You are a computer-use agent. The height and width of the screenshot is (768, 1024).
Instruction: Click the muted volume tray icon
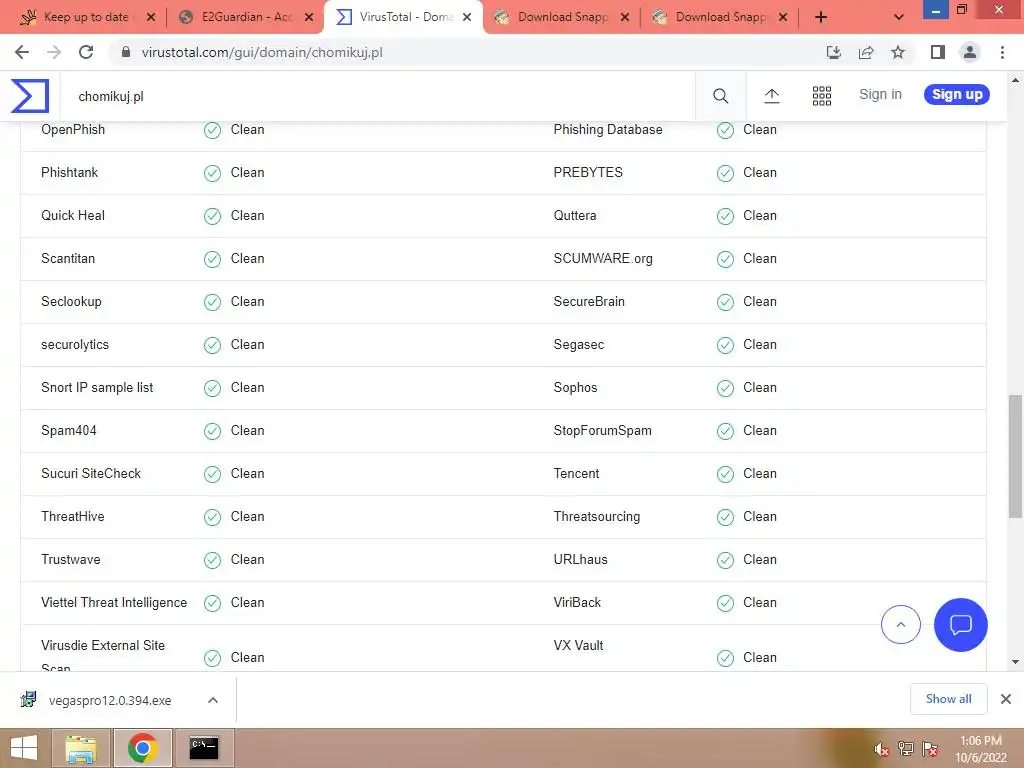click(x=882, y=749)
